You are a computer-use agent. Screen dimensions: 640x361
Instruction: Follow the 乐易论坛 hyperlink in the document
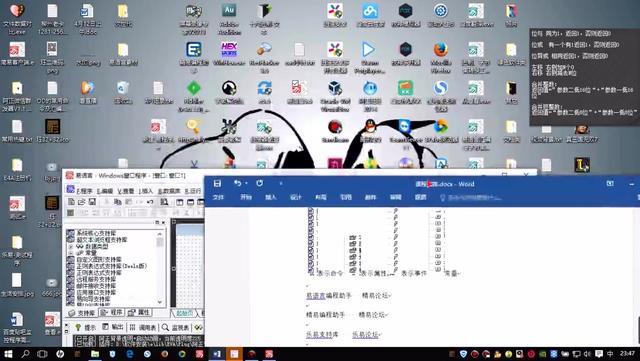coord(365,334)
